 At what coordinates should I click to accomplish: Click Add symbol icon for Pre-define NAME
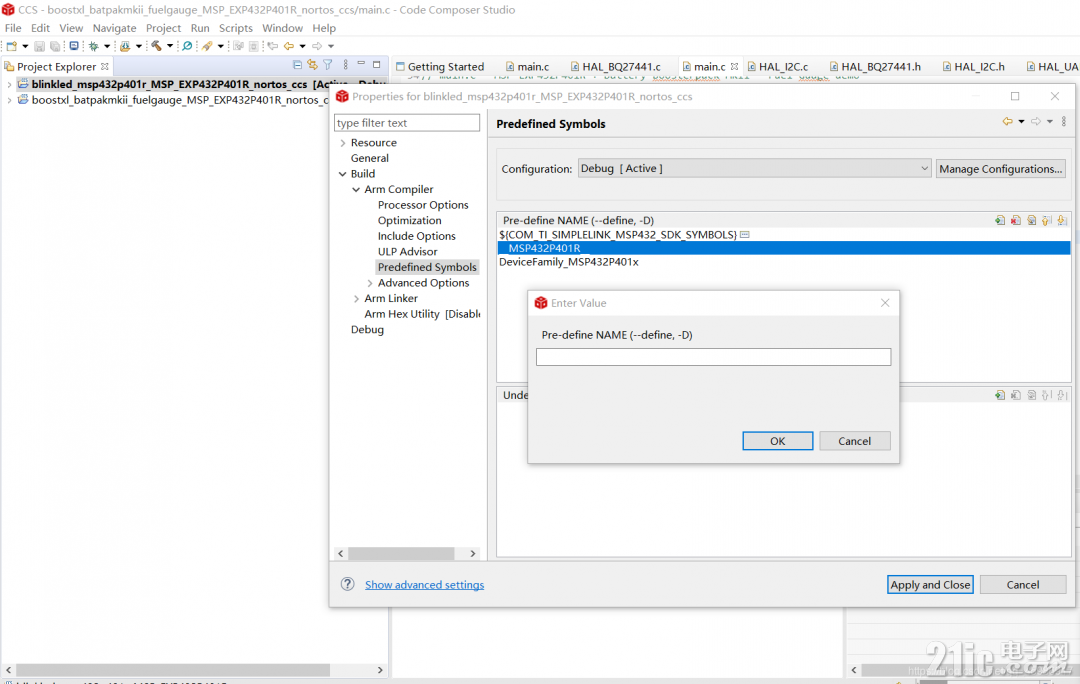click(1000, 220)
